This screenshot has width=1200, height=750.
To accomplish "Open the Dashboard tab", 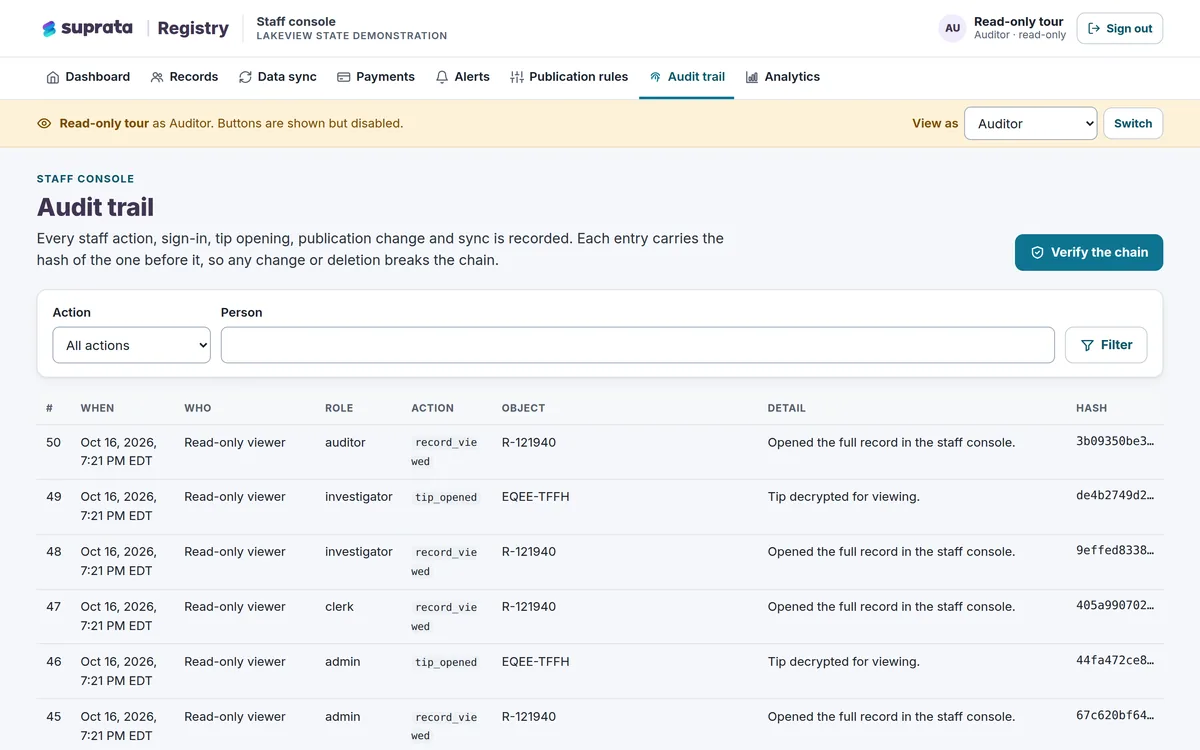I will click(x=88, y=77).
